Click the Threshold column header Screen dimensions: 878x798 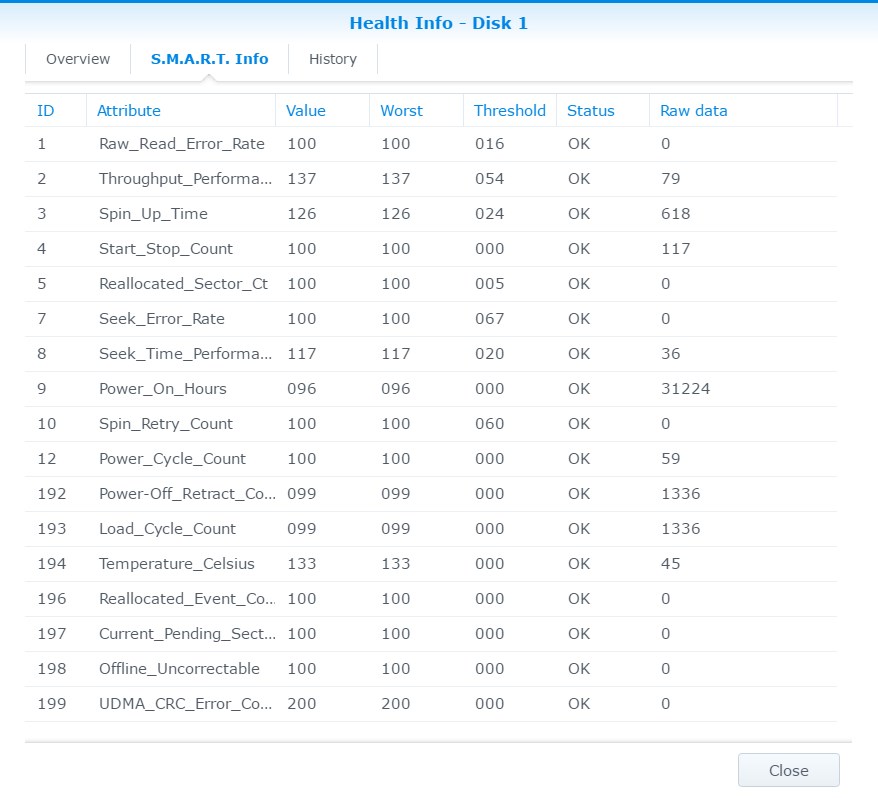point(510,110)
